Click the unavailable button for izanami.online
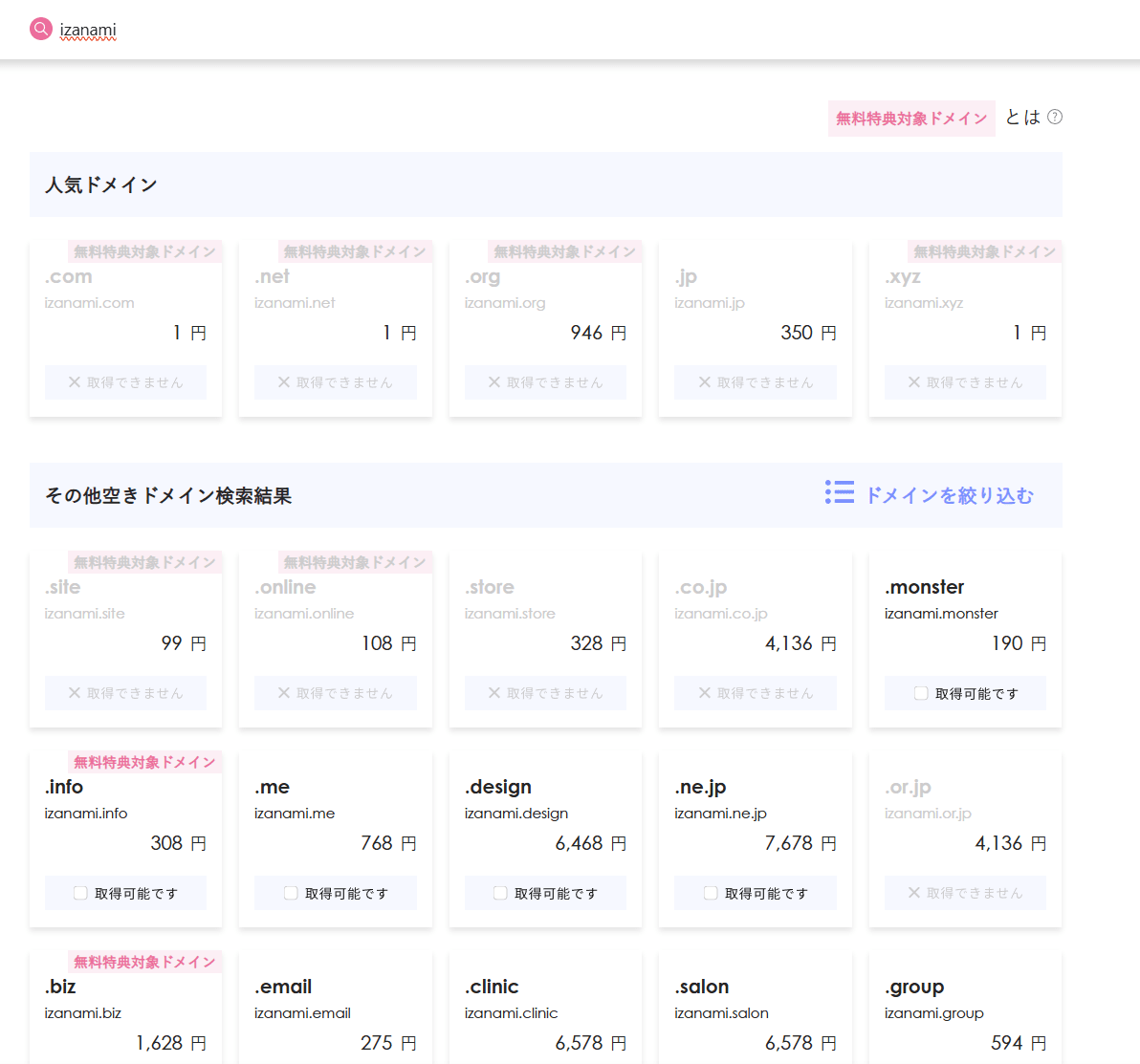 coord(336,693)
